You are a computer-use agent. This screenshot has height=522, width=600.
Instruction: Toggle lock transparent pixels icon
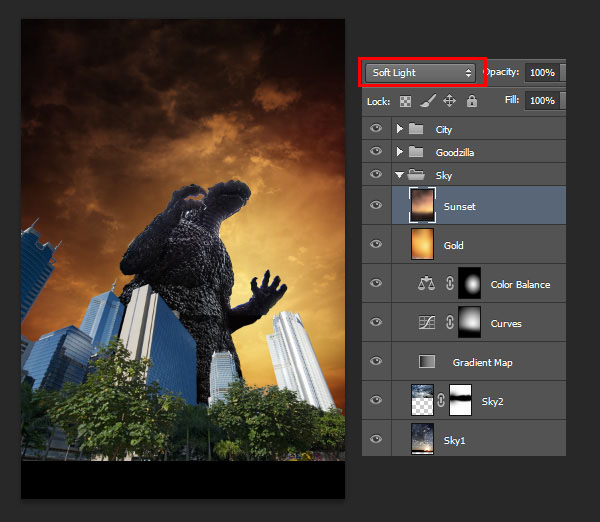[405, 101]
